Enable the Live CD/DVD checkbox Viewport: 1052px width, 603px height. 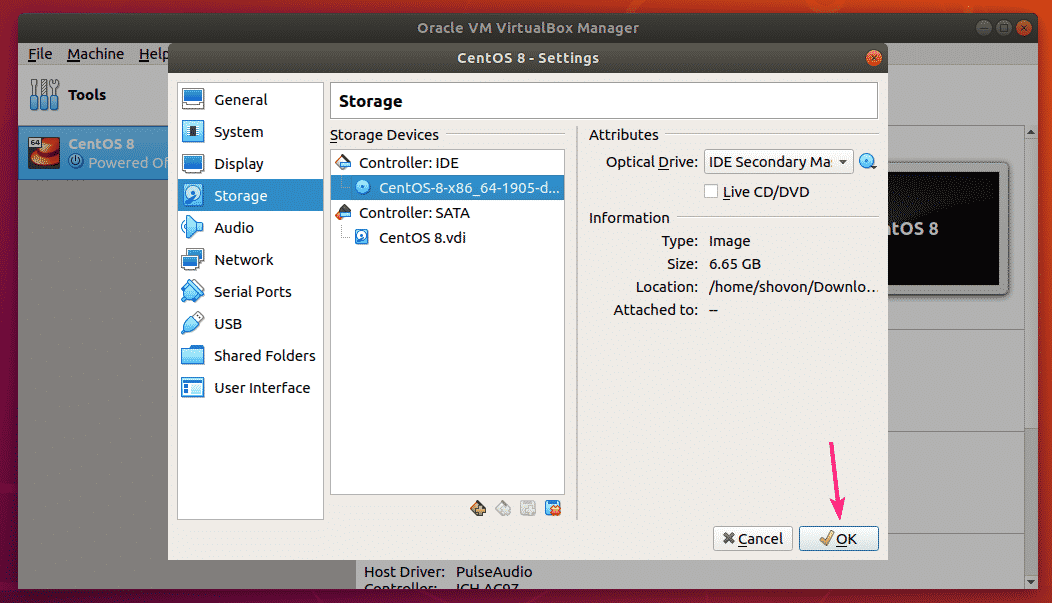tap(711, 191)
